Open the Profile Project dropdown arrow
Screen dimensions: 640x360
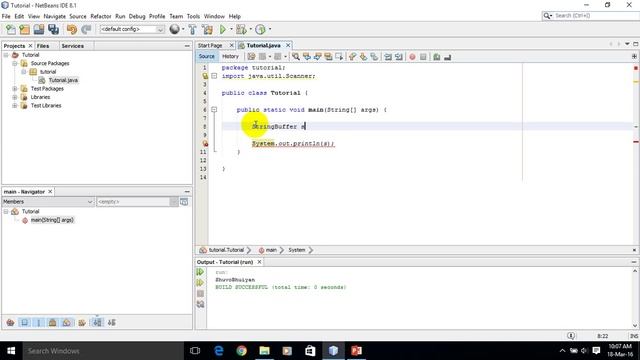(x=269, y=29)
